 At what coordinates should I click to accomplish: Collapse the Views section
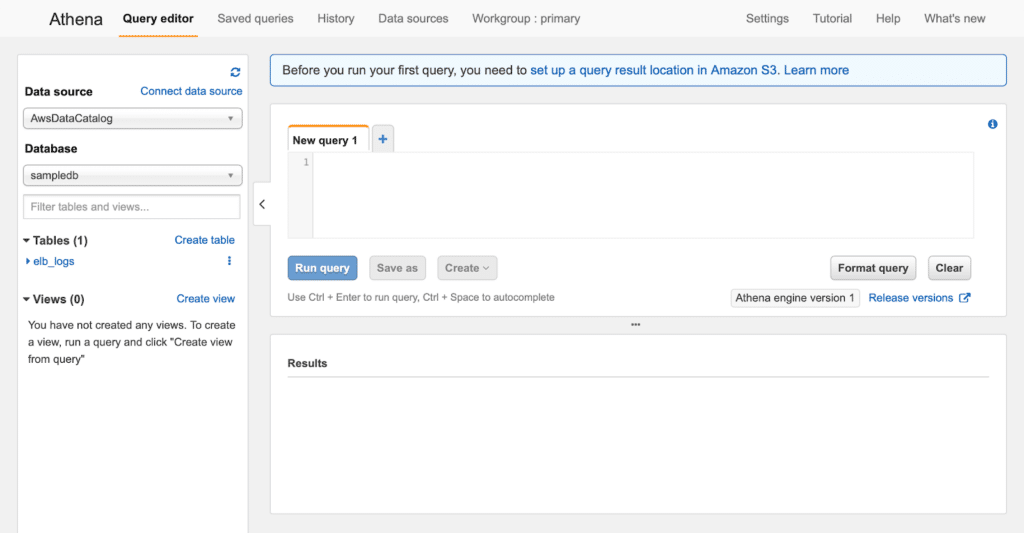coord(26,299)
